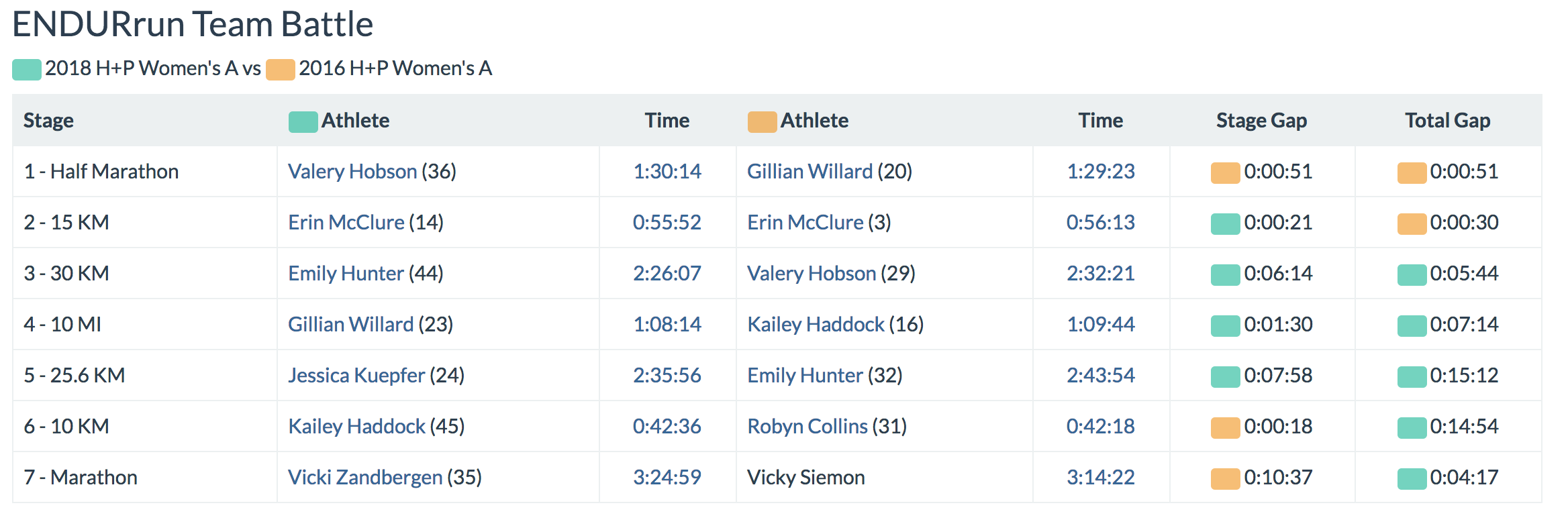Click the 2:43:54 time for Emily Hunter
Viewport: 1568px width, 530px height.
[1100, 376]
